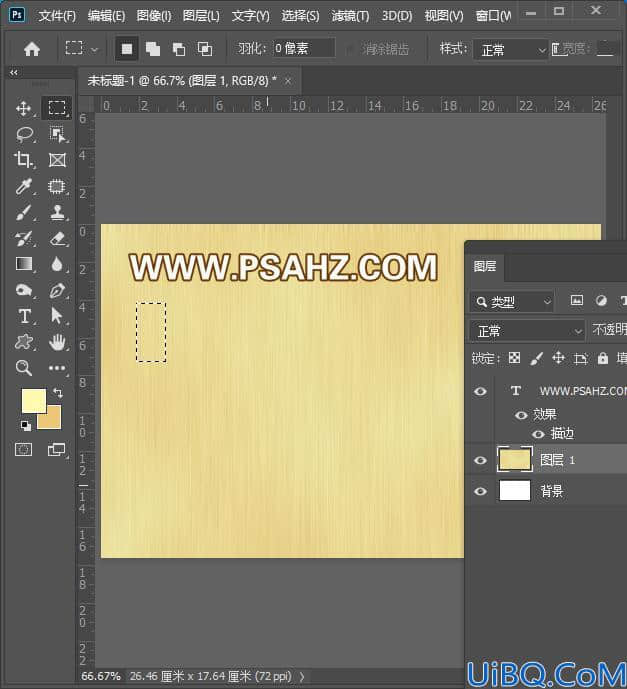
Task: Open 选择(S) menu
Action: (300, 16)
